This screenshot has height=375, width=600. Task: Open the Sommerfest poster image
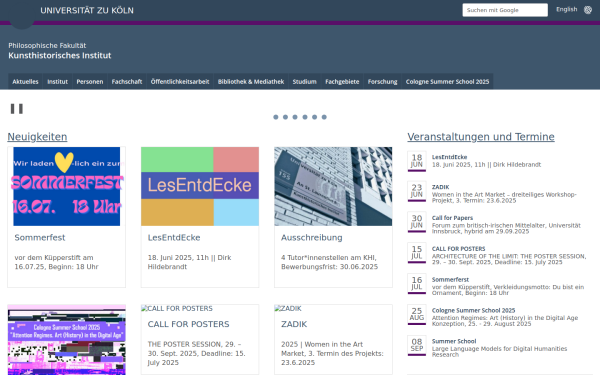tap(67, 186)
